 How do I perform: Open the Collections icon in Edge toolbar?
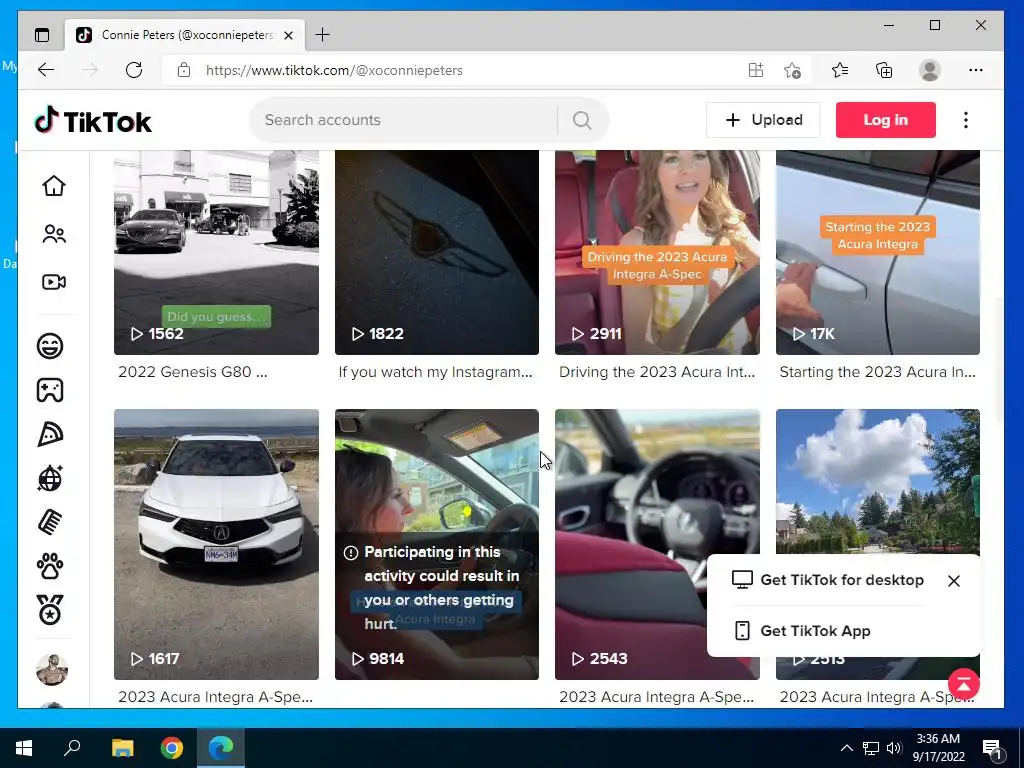pyautogui.click(x=884, y=70)
